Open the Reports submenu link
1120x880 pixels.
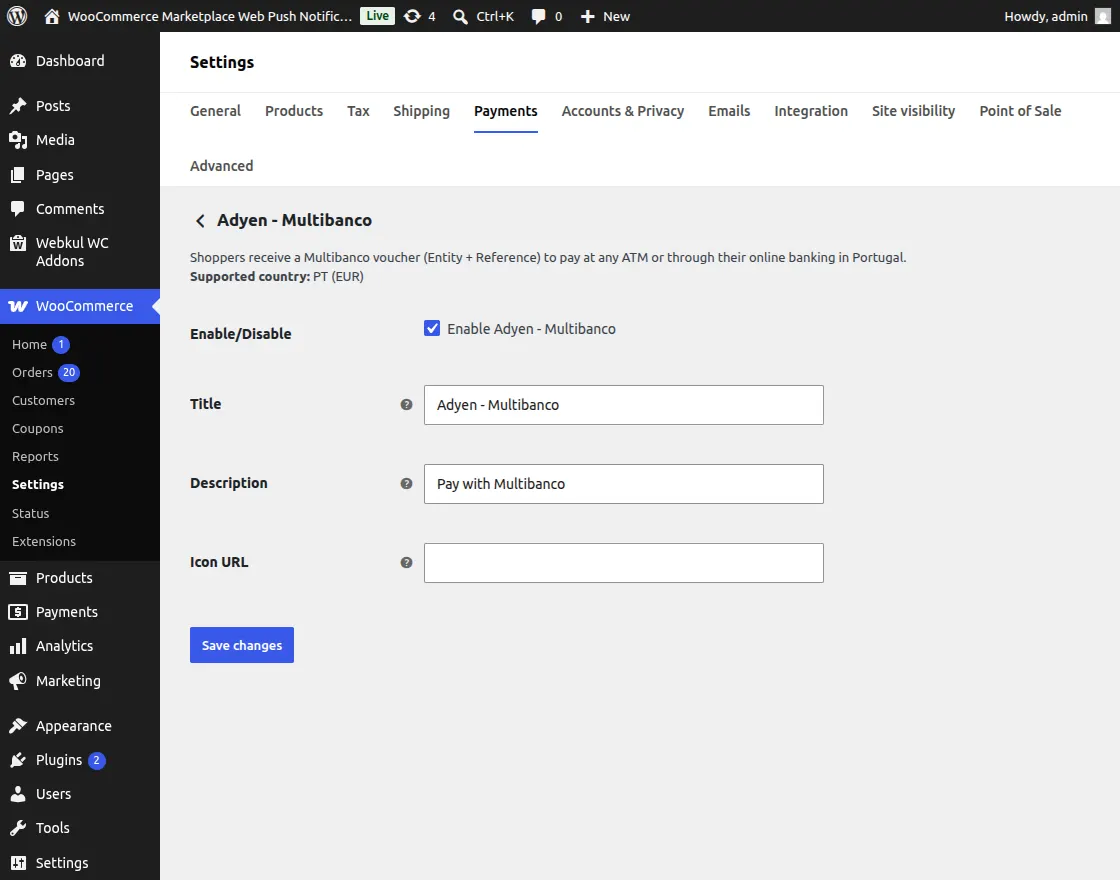[35, 456]
